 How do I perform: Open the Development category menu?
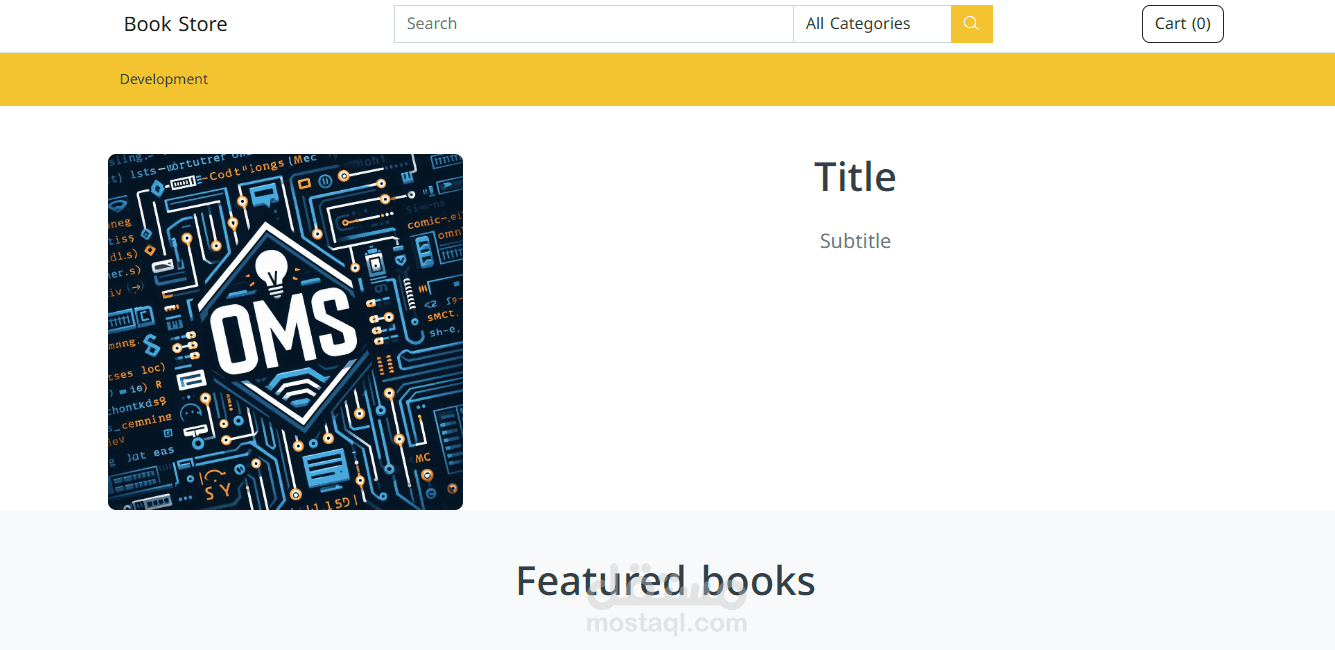164,79
